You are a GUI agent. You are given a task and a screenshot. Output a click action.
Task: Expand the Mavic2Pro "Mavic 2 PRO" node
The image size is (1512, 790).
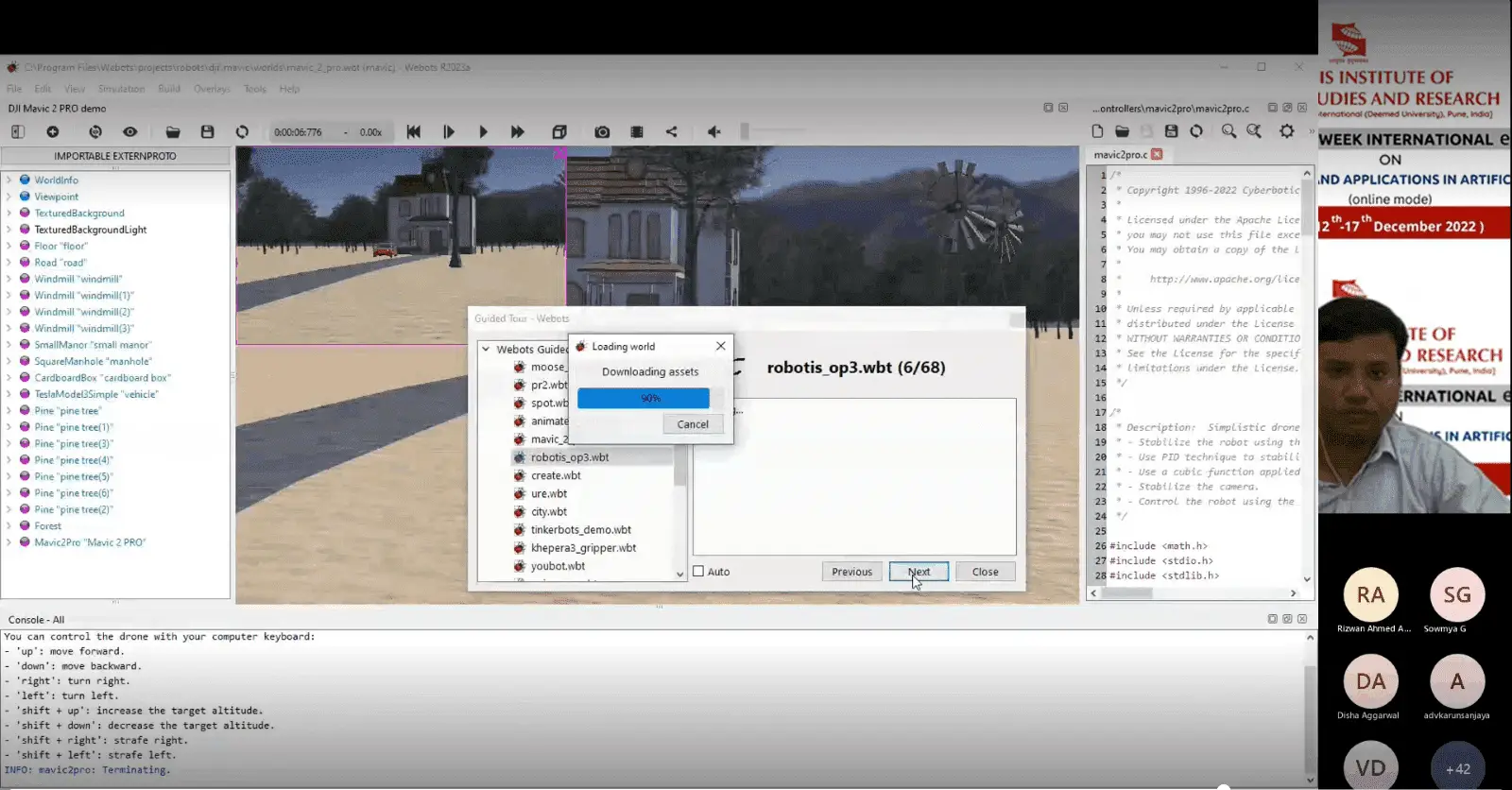pyautogui.click(x=9, y=542)
